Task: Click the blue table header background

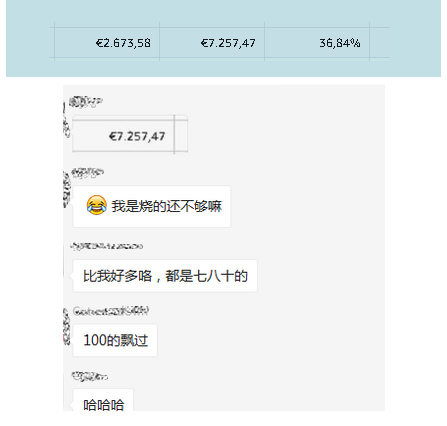Action: click(223, 12)
